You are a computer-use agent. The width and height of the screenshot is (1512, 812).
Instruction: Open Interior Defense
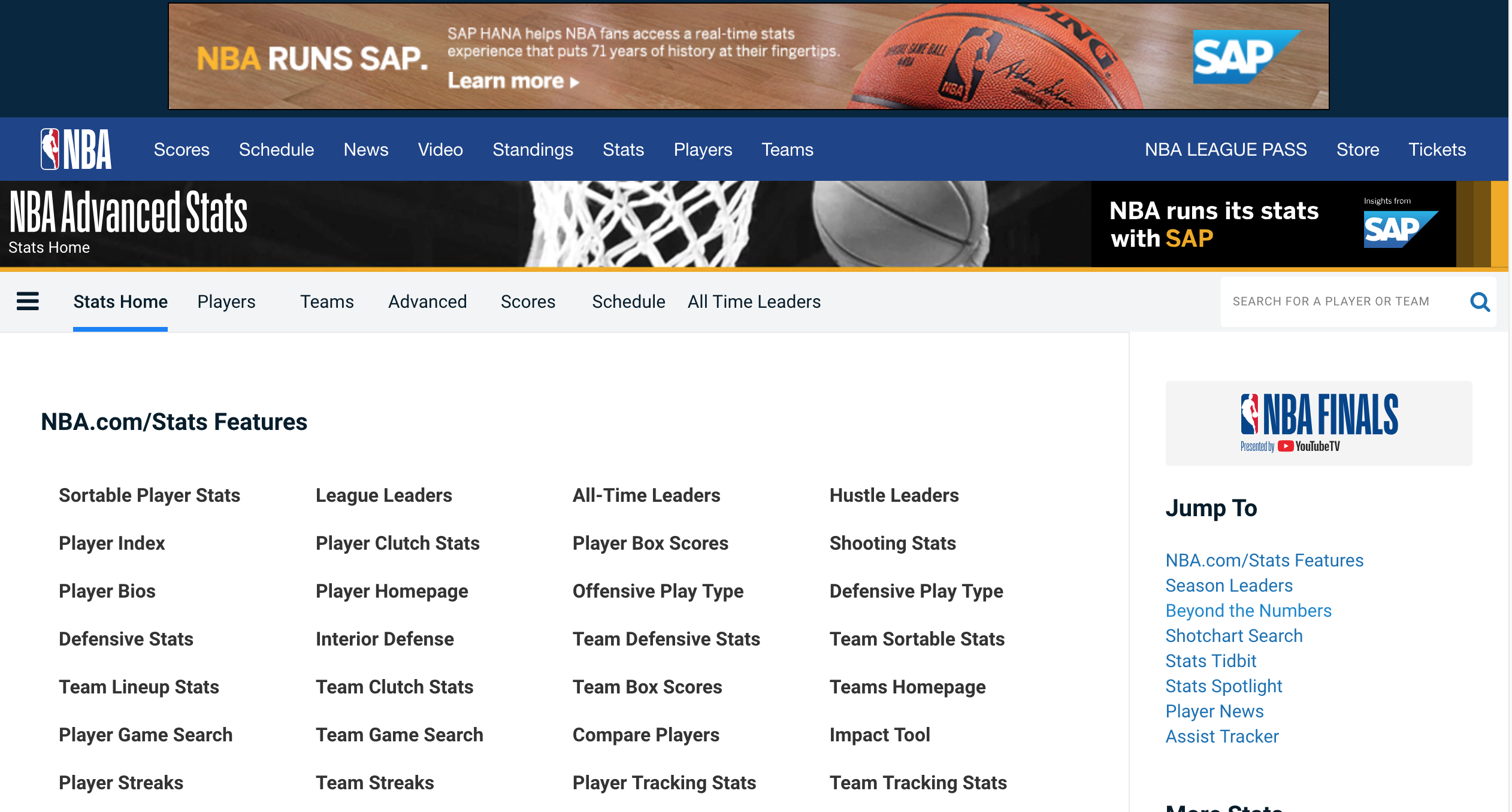tap(385, 639)
